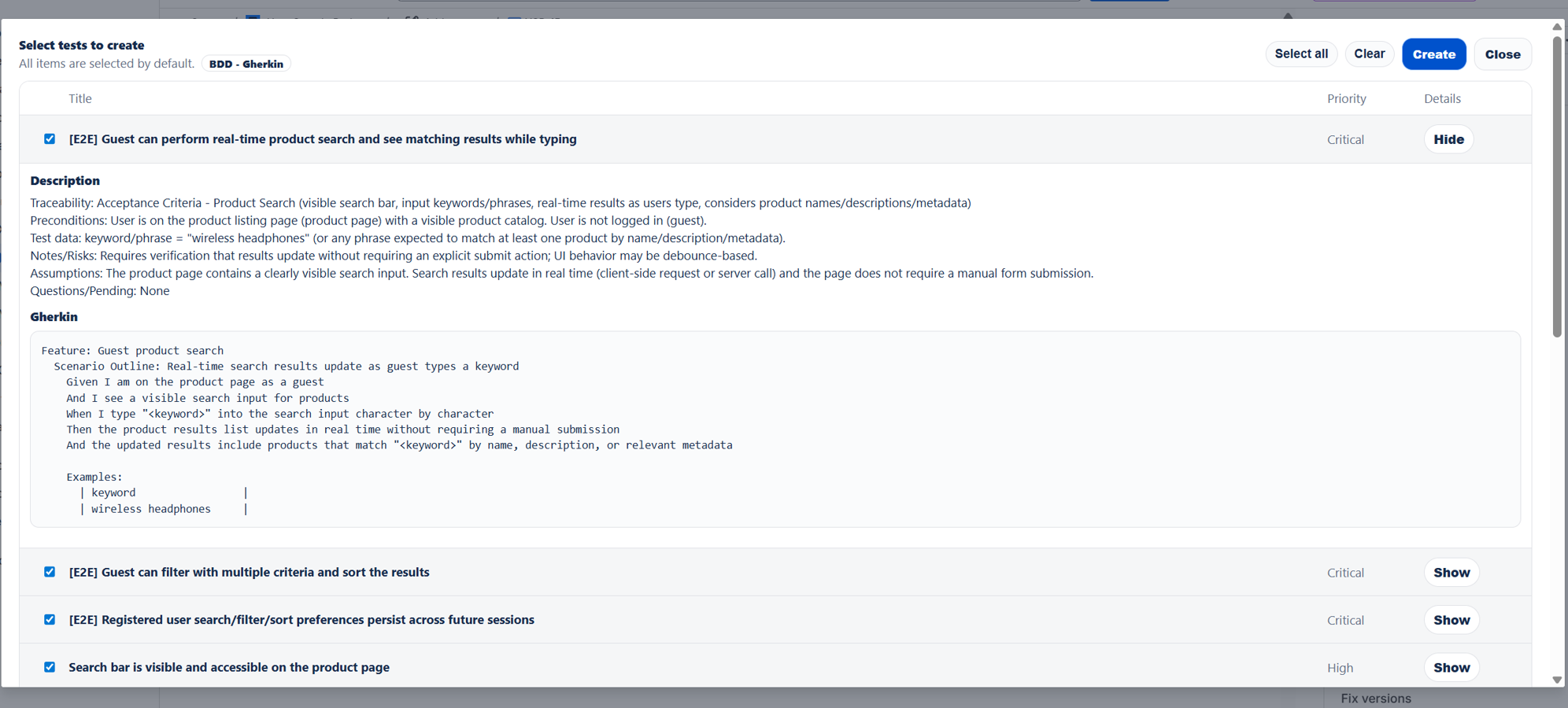The width and height of the screenshot is (1568, 708).
Task: Click the Create button
Action: click(x=1433, y=53)
